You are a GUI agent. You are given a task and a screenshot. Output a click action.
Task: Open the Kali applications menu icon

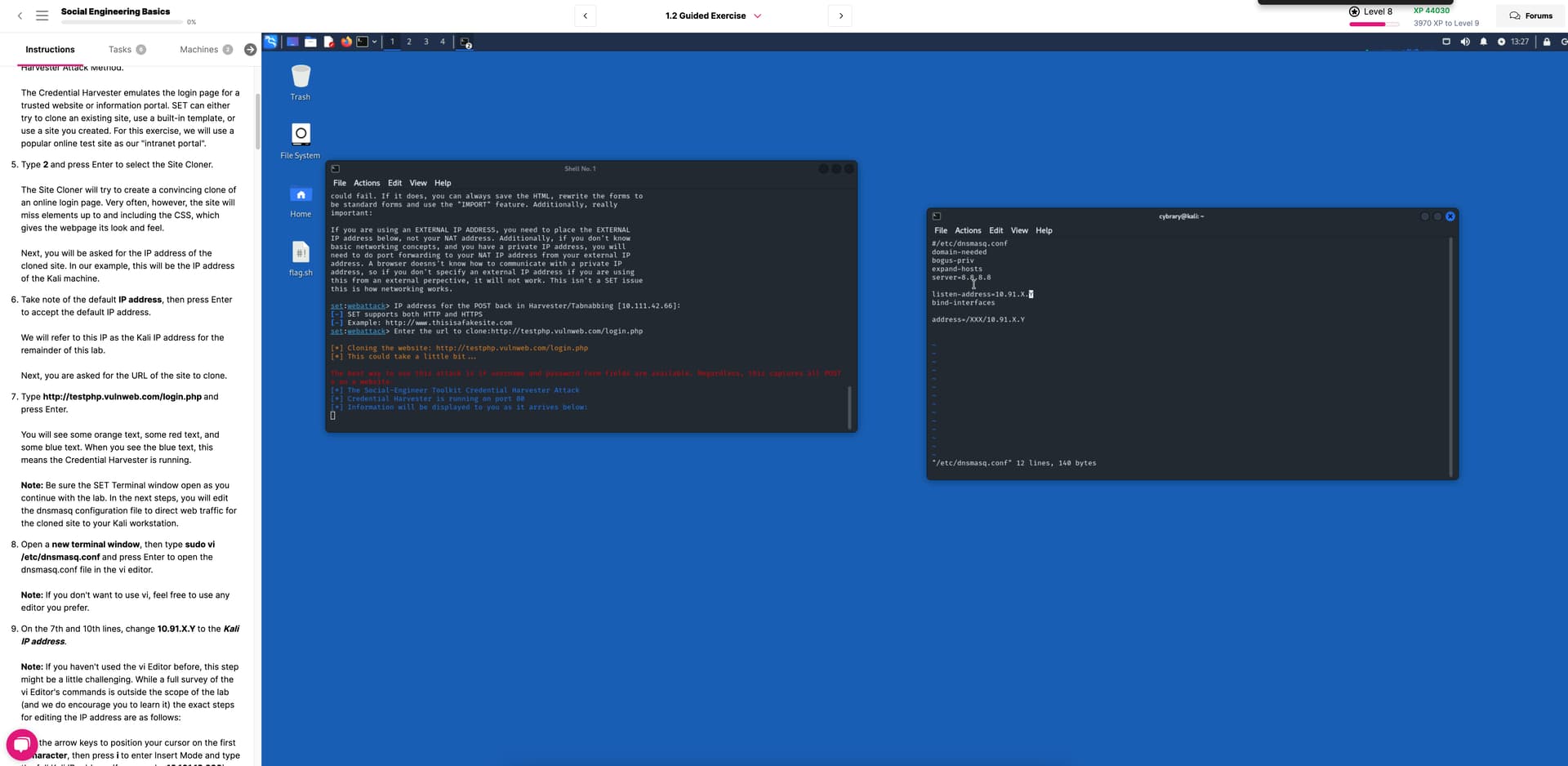(x=270, y=42)
